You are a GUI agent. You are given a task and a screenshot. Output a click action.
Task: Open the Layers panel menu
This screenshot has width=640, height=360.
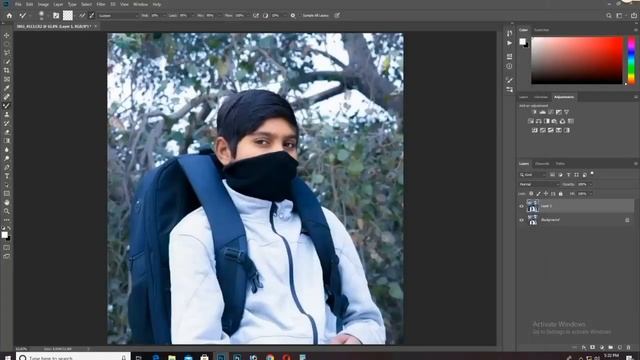[x=635, y=164]
